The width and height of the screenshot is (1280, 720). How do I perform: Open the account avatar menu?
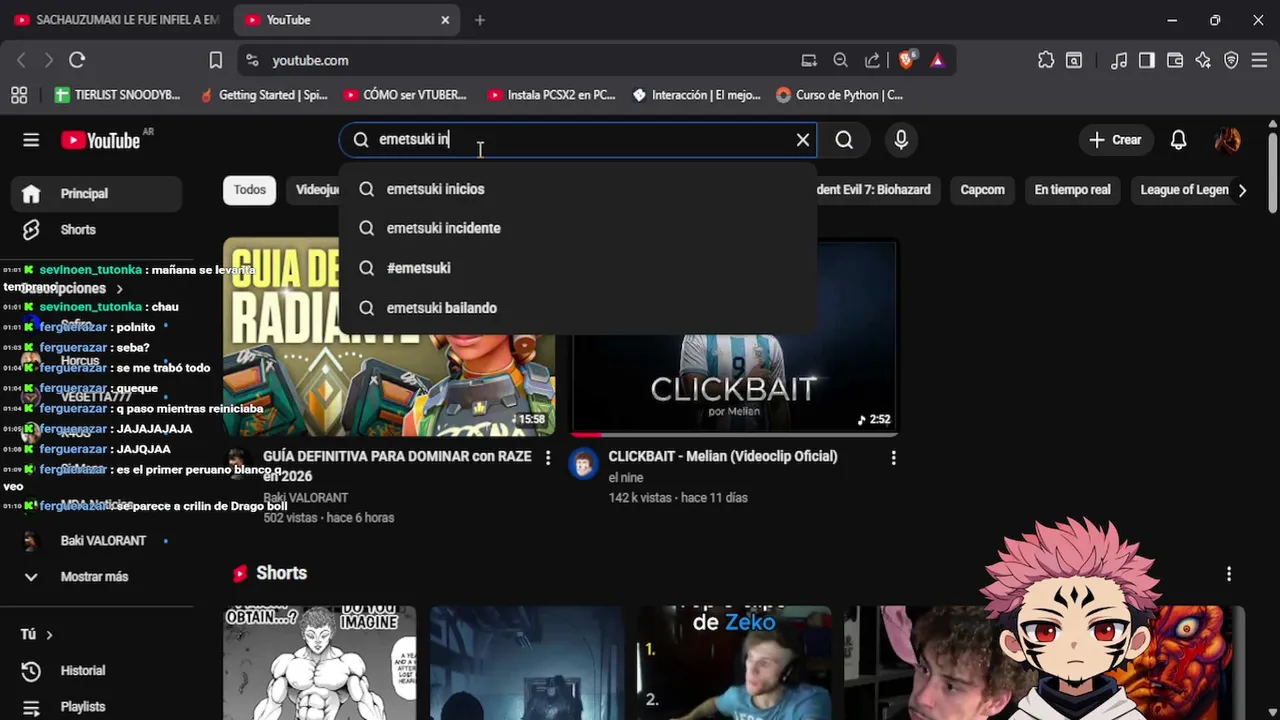1228,140
